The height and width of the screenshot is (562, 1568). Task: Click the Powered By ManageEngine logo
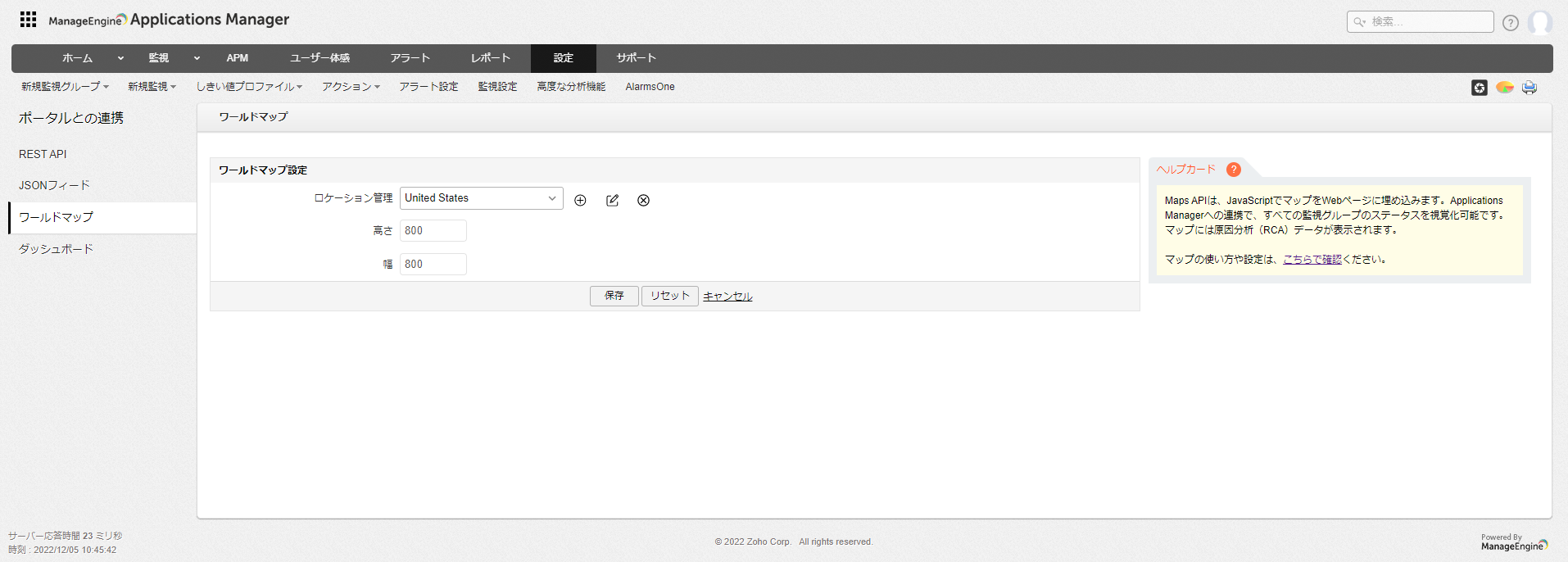[x=1514, y=543]
